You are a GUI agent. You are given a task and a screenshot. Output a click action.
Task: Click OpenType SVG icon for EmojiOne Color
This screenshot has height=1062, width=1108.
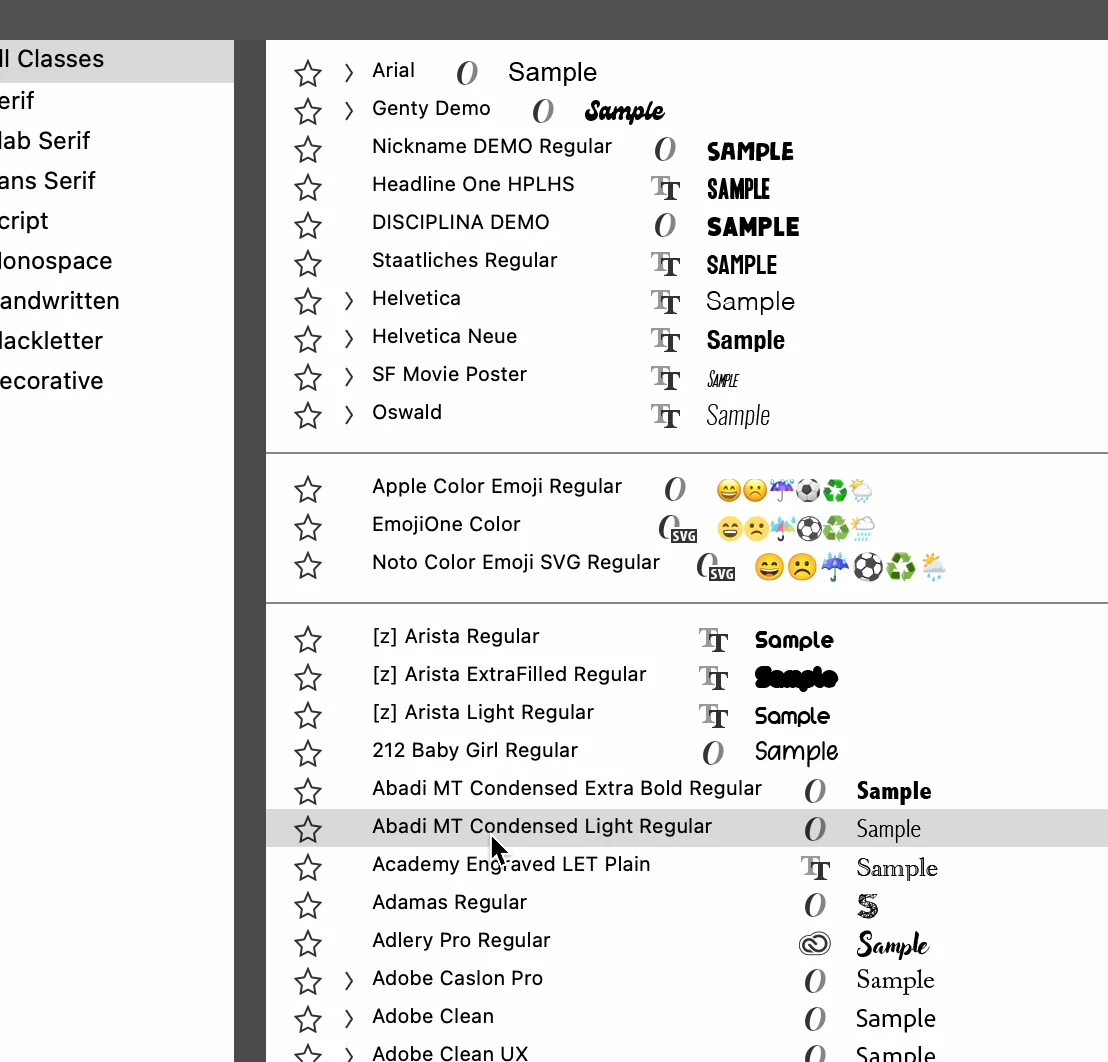pos(677,529)
